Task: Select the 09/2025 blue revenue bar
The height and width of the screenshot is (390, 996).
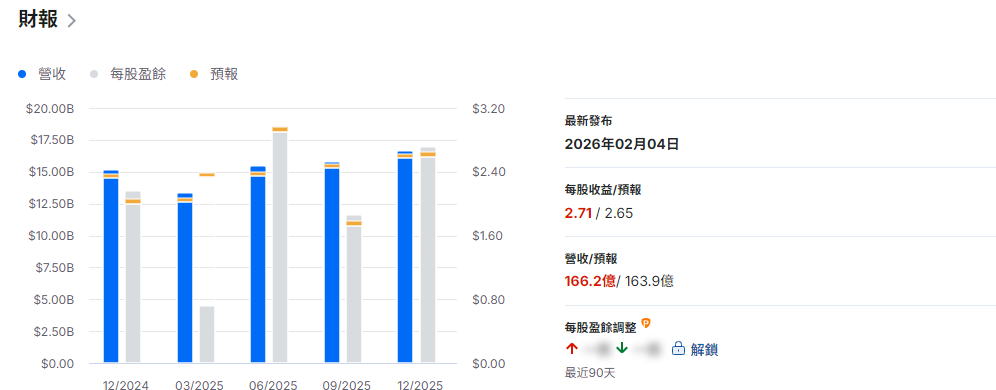Action: (332, 263)
